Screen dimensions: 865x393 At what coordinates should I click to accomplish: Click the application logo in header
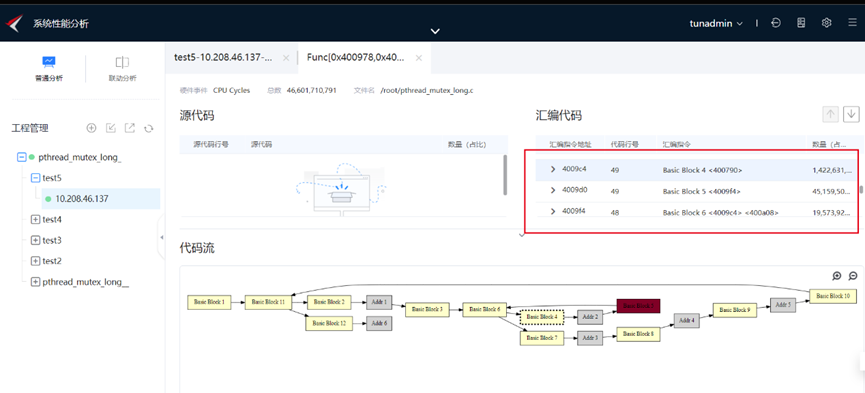coord(14,23)
